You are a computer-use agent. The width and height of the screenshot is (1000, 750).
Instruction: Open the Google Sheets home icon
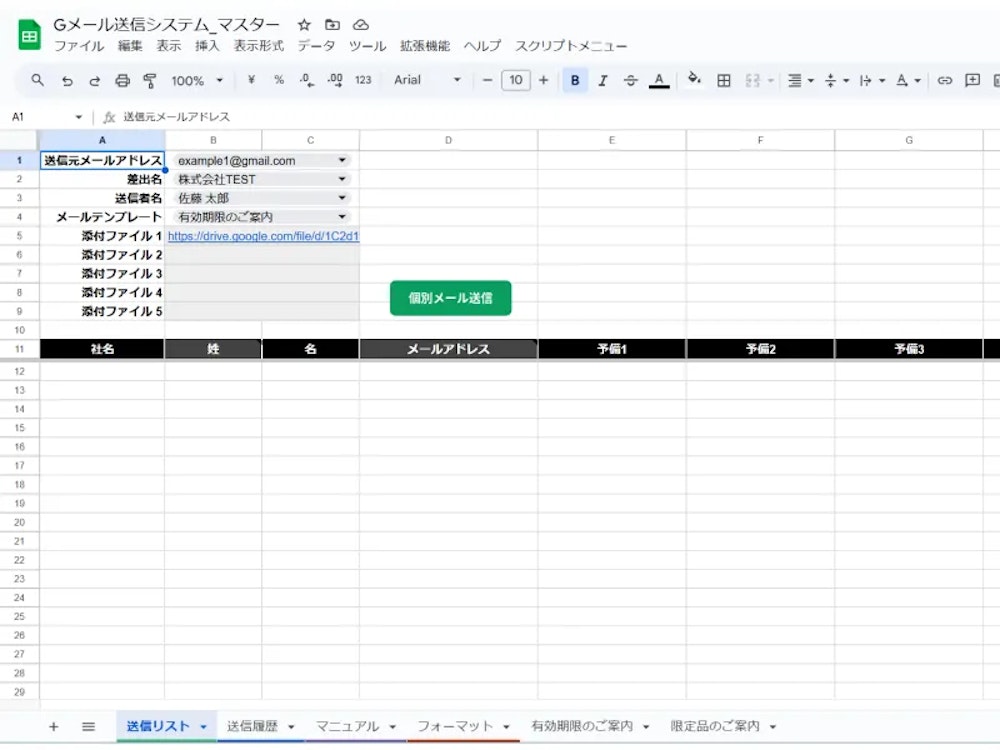pos(29,35)
